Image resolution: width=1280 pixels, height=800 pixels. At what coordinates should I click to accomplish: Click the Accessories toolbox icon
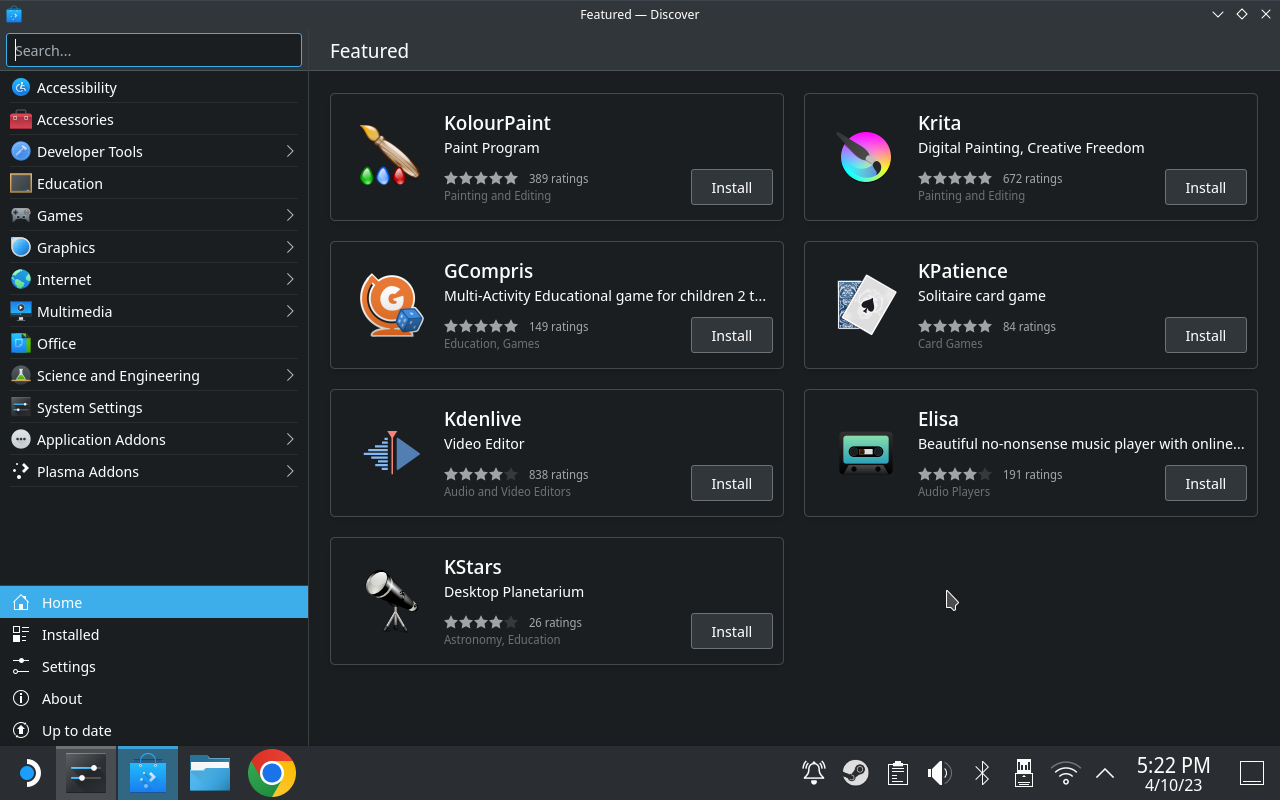[21, 120]
